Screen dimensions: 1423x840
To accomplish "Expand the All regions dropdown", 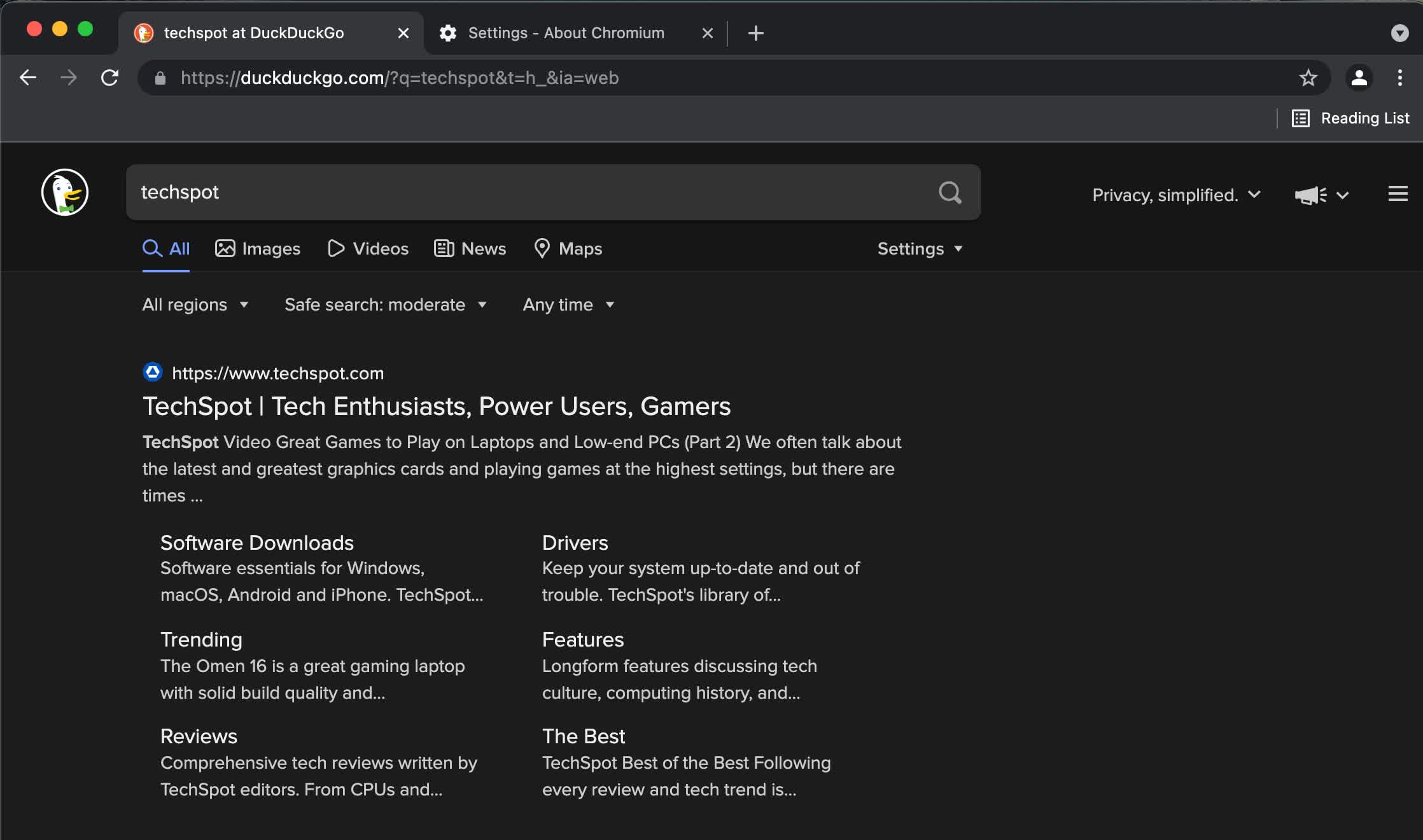I will (195, 305).
